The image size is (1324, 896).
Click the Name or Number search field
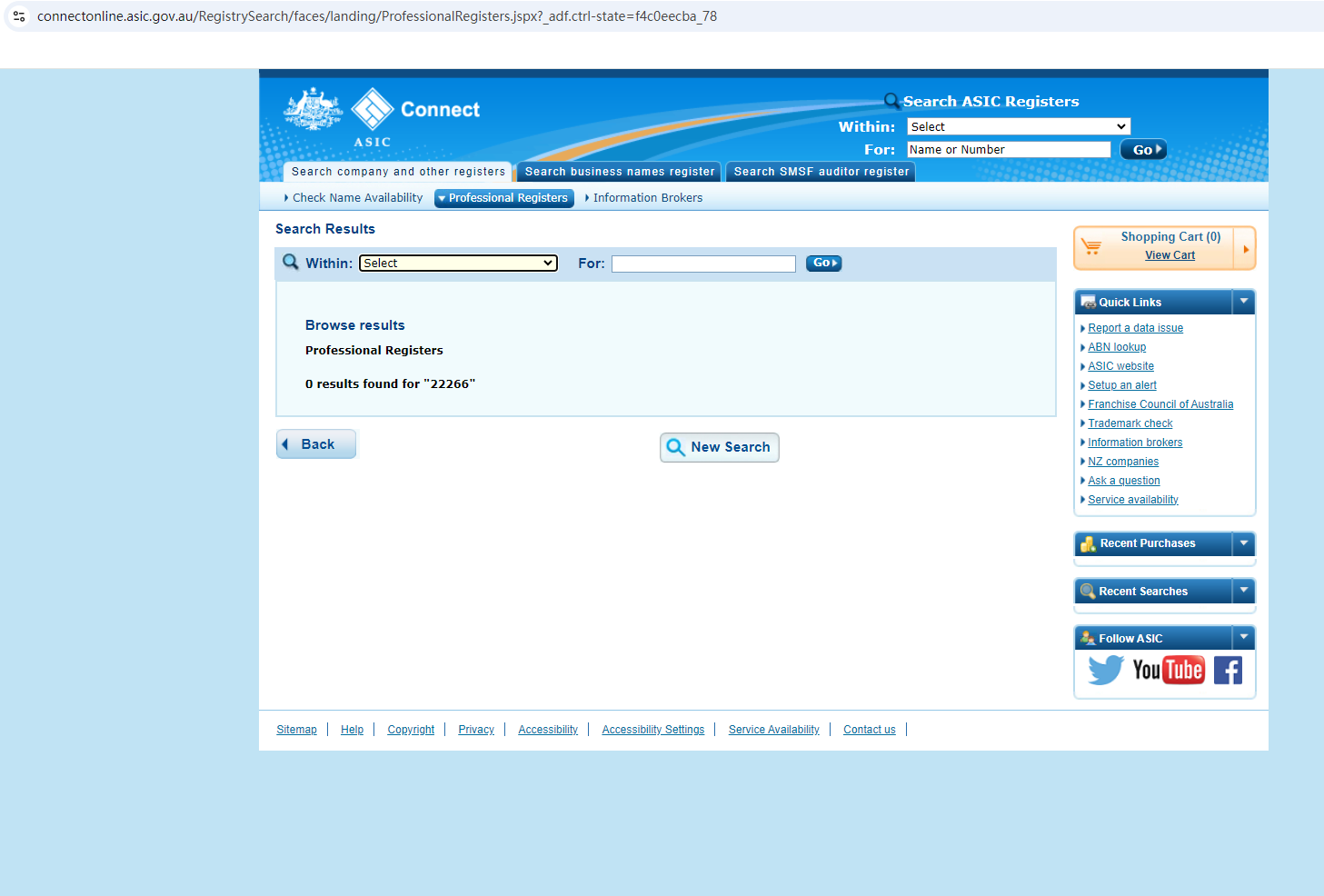pyautogui.click(x=1009, y=150)
